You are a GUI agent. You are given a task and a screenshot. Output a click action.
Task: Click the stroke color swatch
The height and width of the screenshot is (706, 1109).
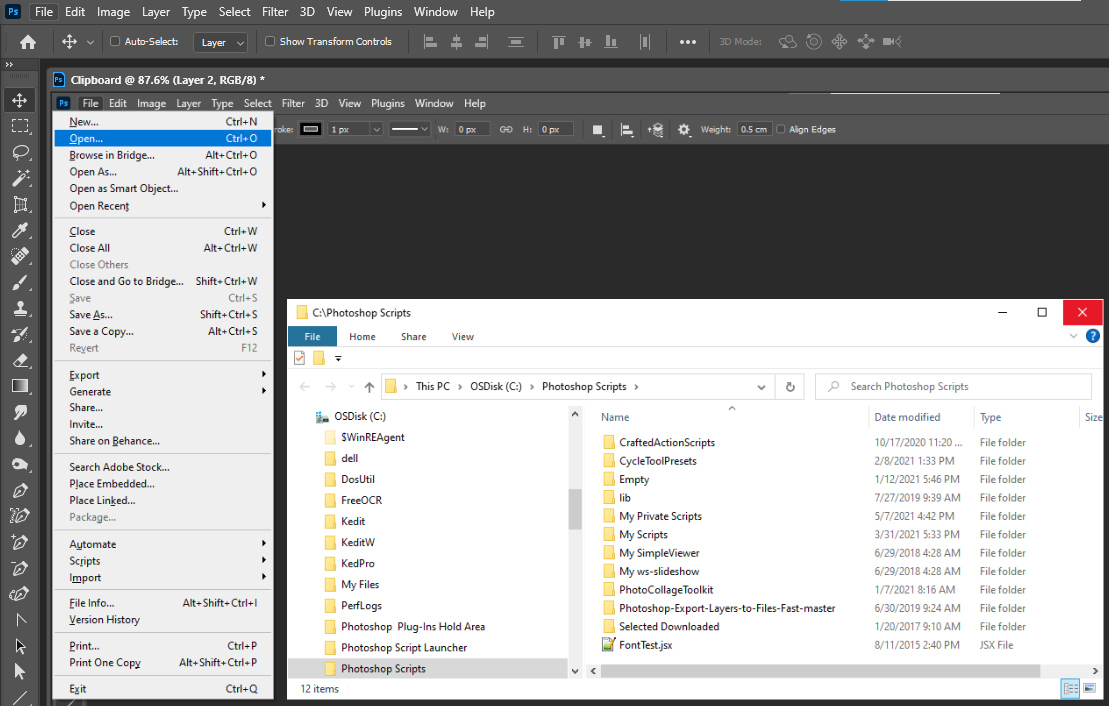coord(311,129)
